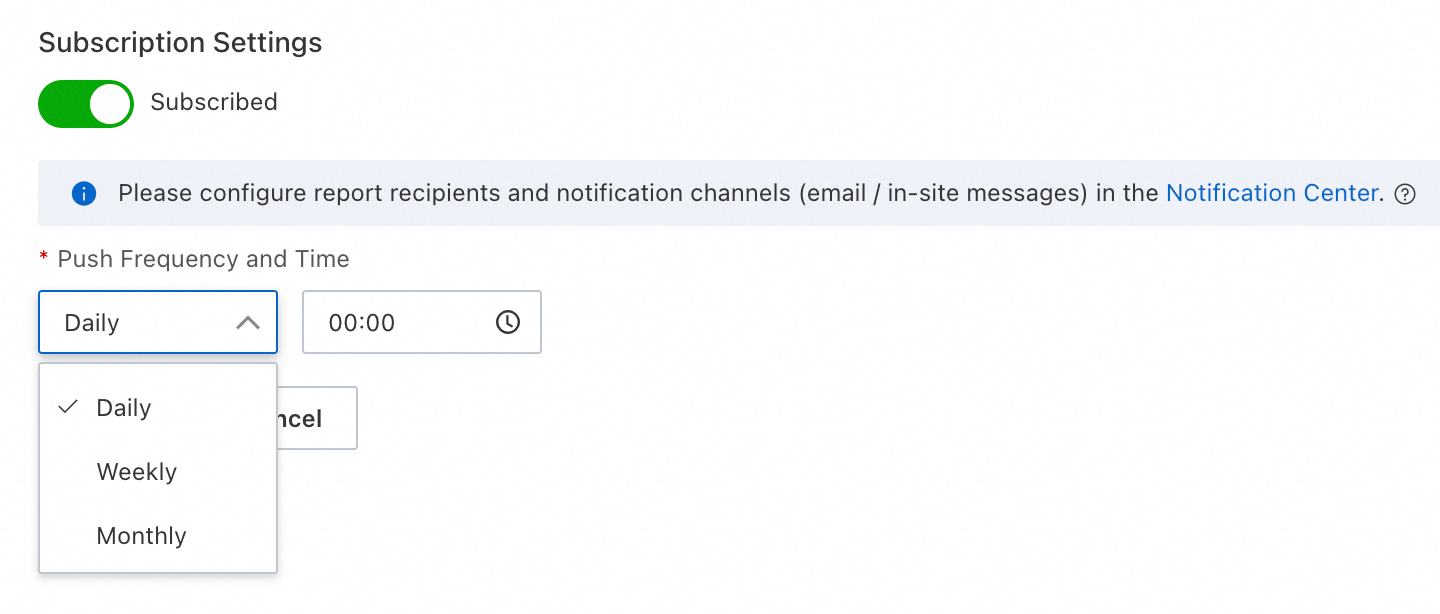Click the Daily frequency combo box
This screenshot has height=614, width=1440.
pos(158,322)
